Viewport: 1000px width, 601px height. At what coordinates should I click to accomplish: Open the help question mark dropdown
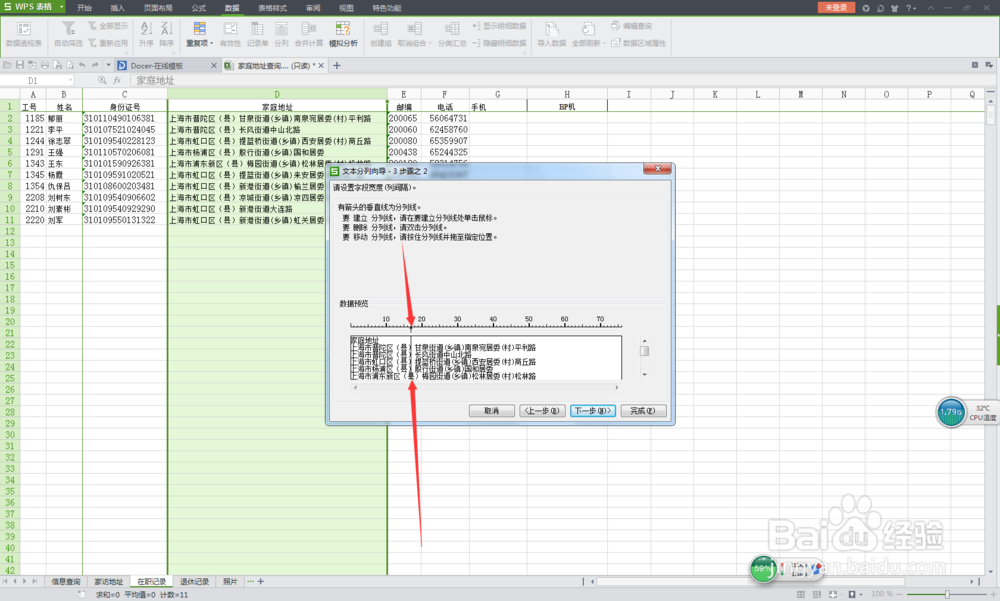911,8
